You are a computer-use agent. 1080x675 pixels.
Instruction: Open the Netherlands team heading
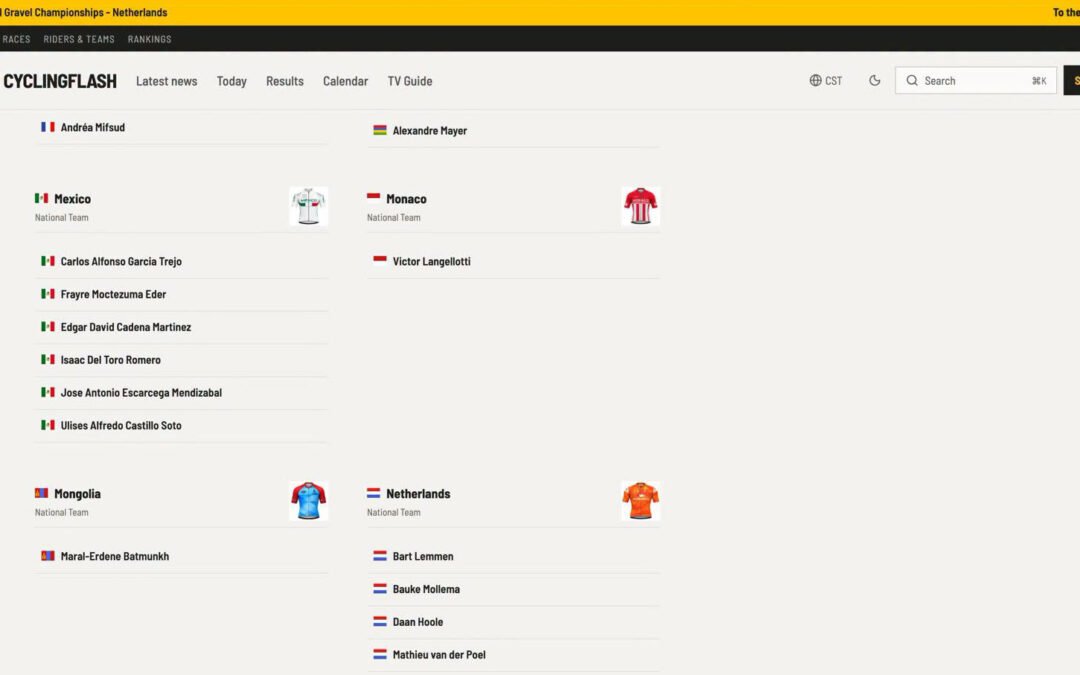418,494
